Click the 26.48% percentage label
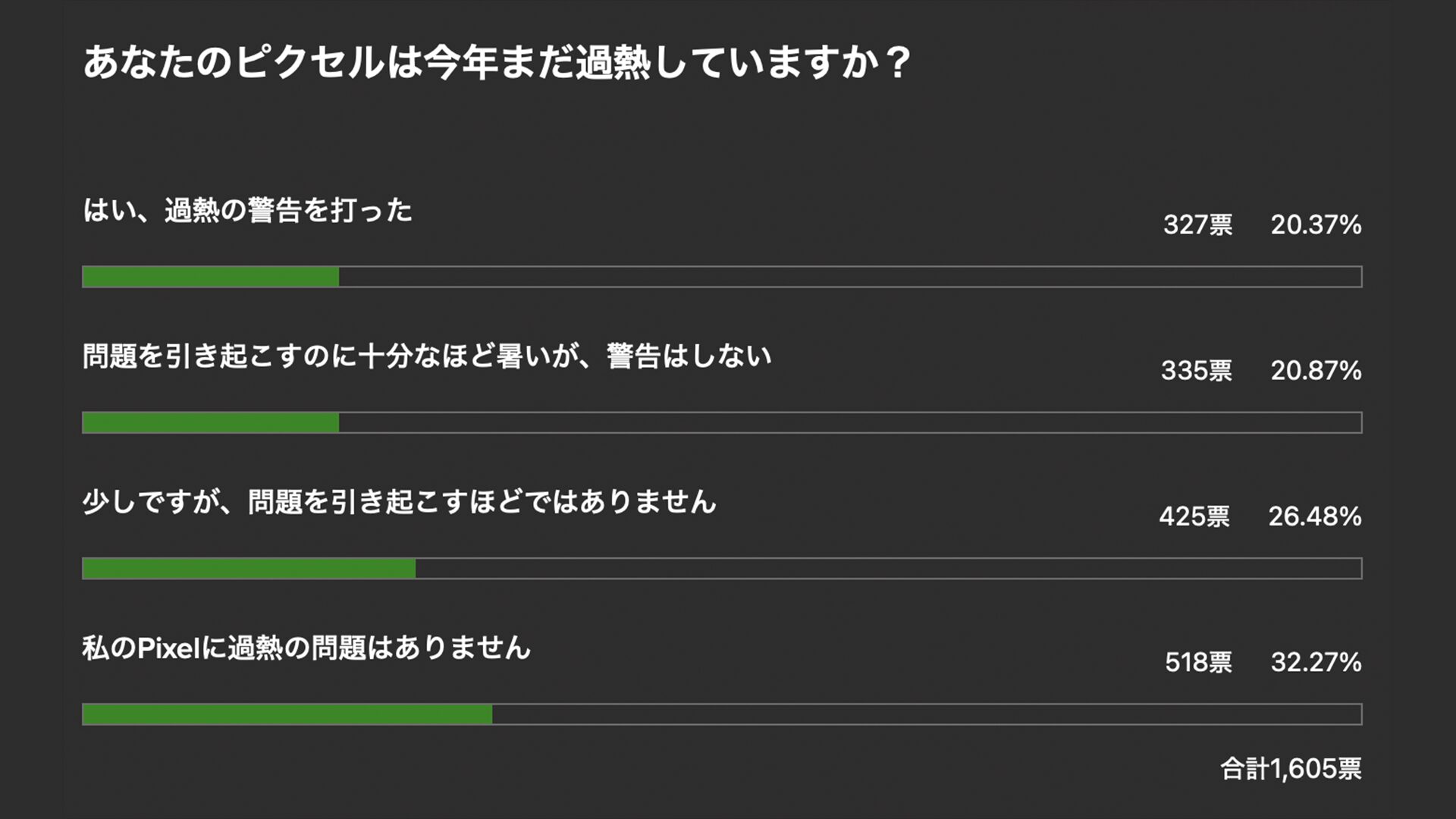Viewport: 1456px width, 819px height. [x=1315, y=516]
